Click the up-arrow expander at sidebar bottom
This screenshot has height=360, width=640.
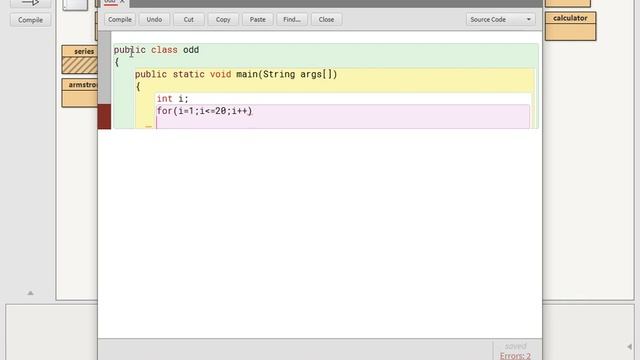[x=30, y=293]
